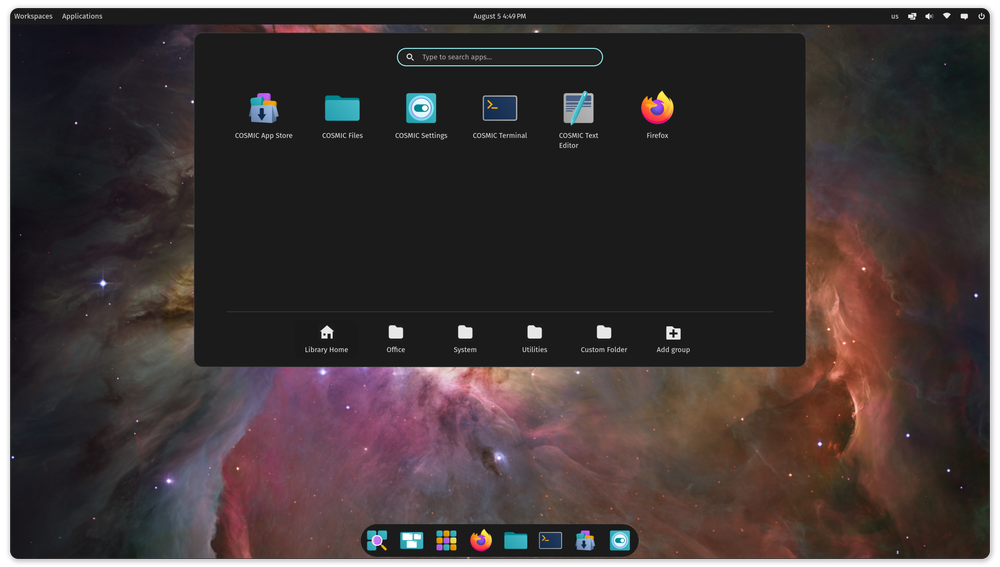
Task: Click the app library grid icon in dock
Action: point(446,541)
